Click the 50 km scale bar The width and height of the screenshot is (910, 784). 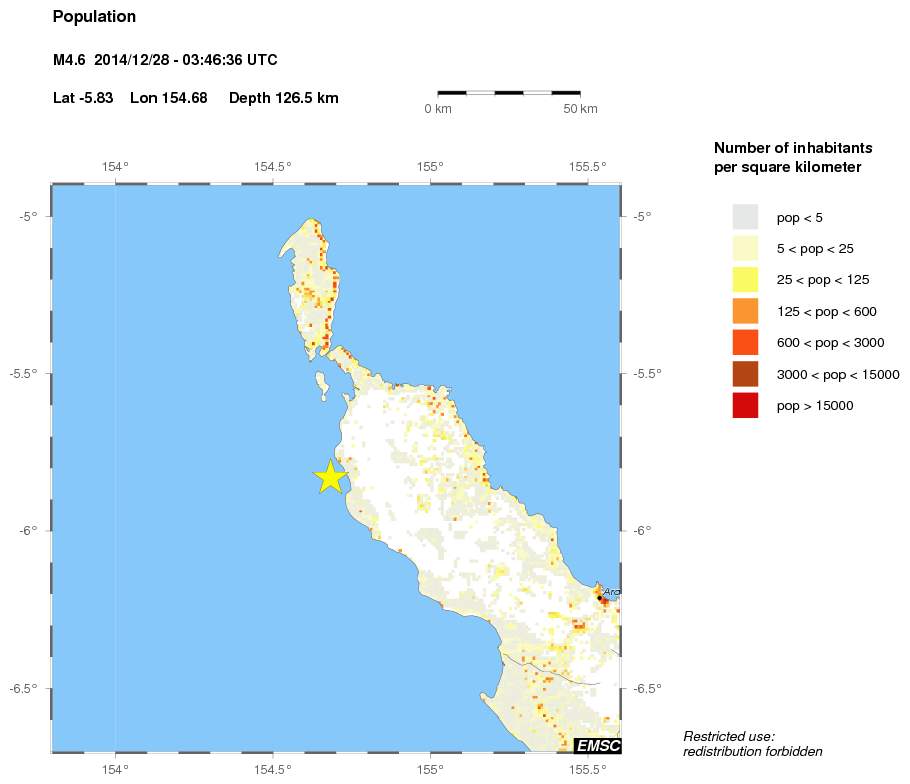[x=509, y=93]
